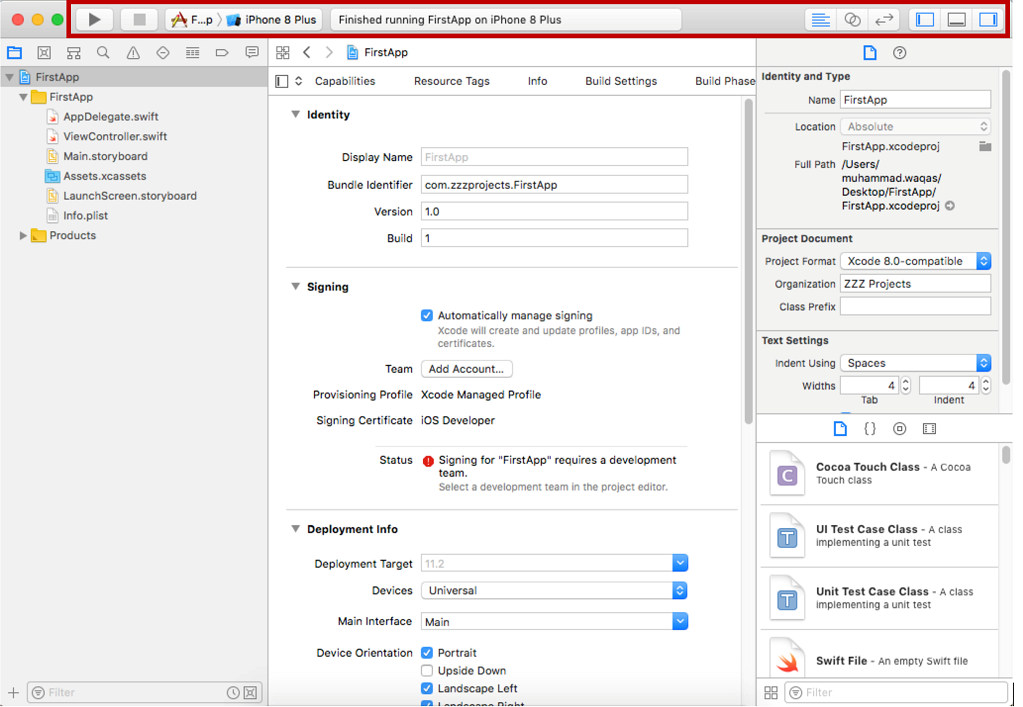Collapse the Deployment Info section
Image resolution: width=1023 pixels, height=707 pixels.
pos(296,529)
